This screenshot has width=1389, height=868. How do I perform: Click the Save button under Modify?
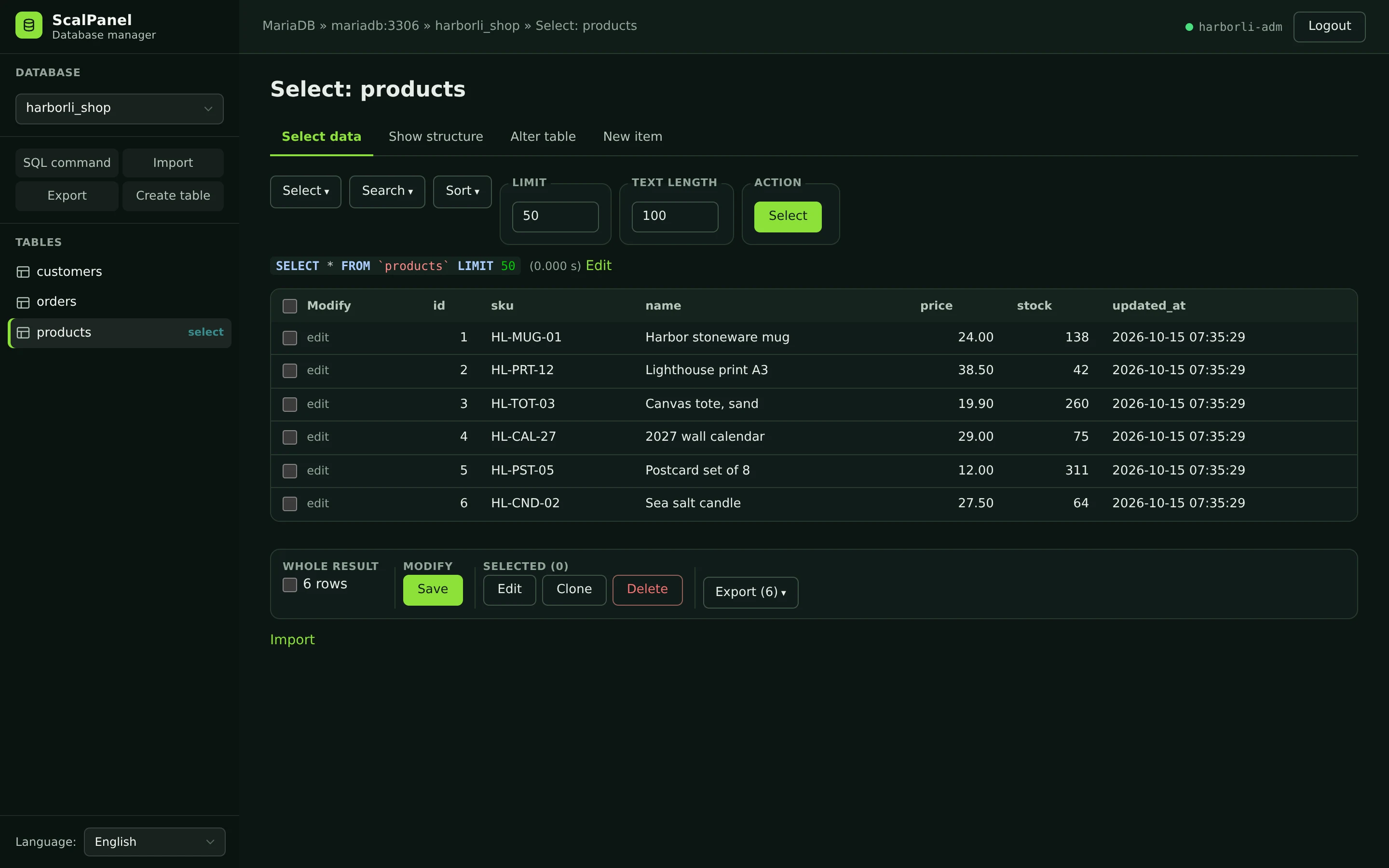433,590
